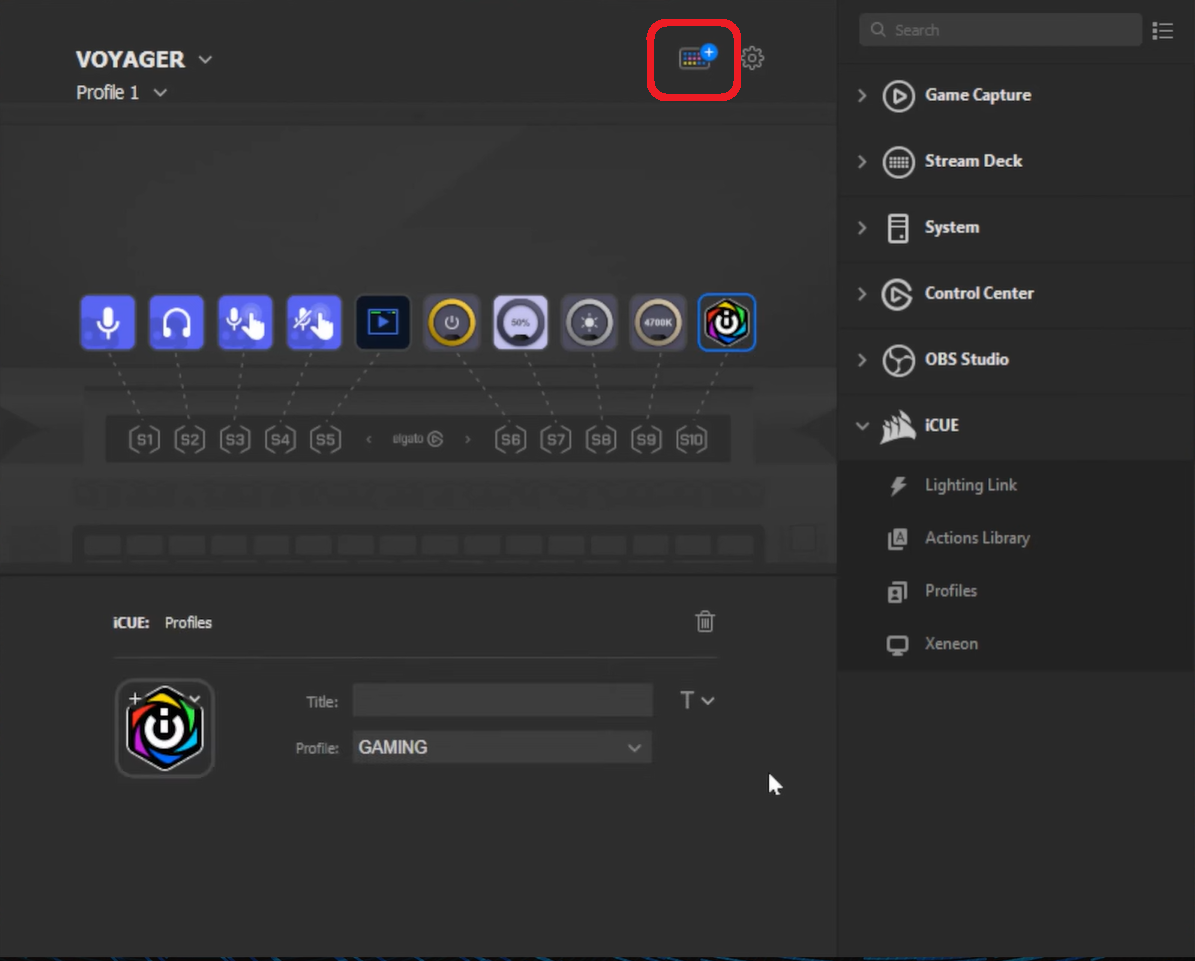Expand the Game Capture category
1195x961 pixels.
coord(862,95)
